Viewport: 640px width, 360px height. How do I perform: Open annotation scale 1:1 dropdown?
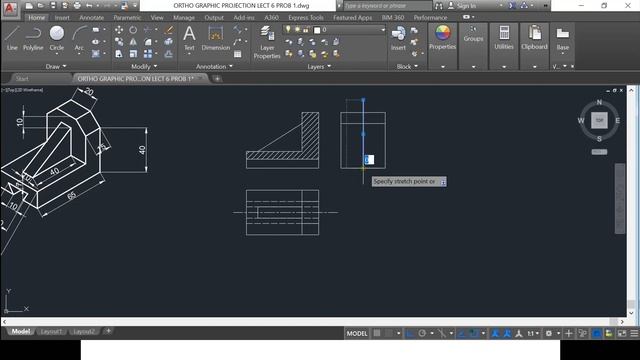click(x=533, y=333)
